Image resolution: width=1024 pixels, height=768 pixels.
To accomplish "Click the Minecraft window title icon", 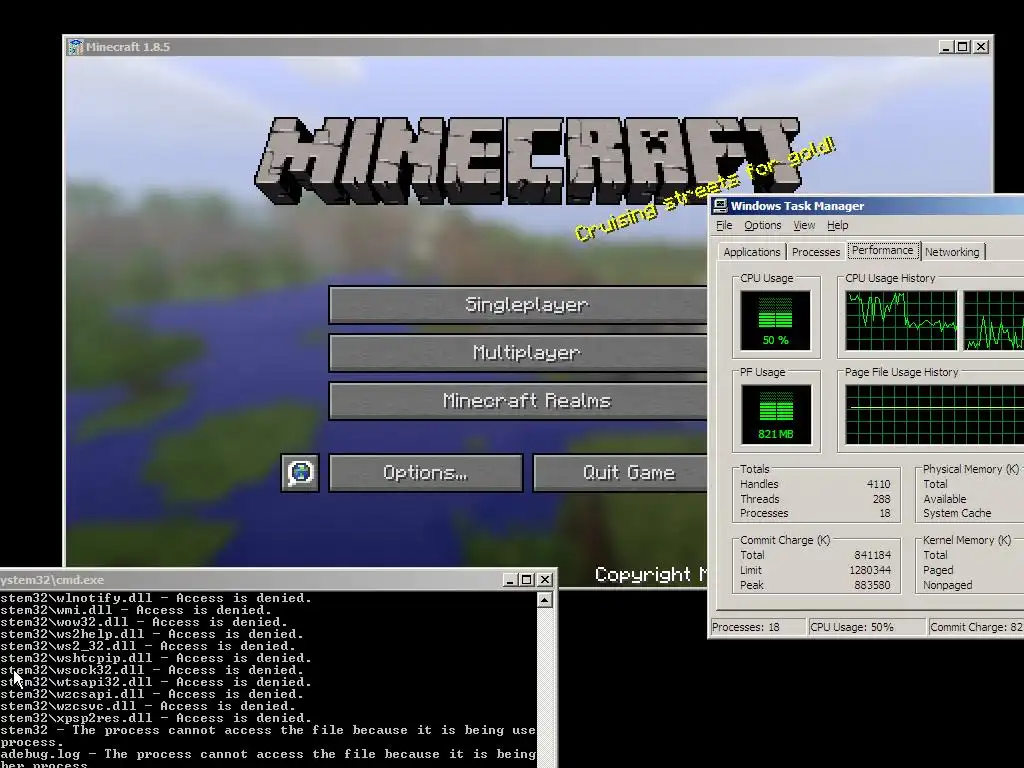I will pos(76,47).
